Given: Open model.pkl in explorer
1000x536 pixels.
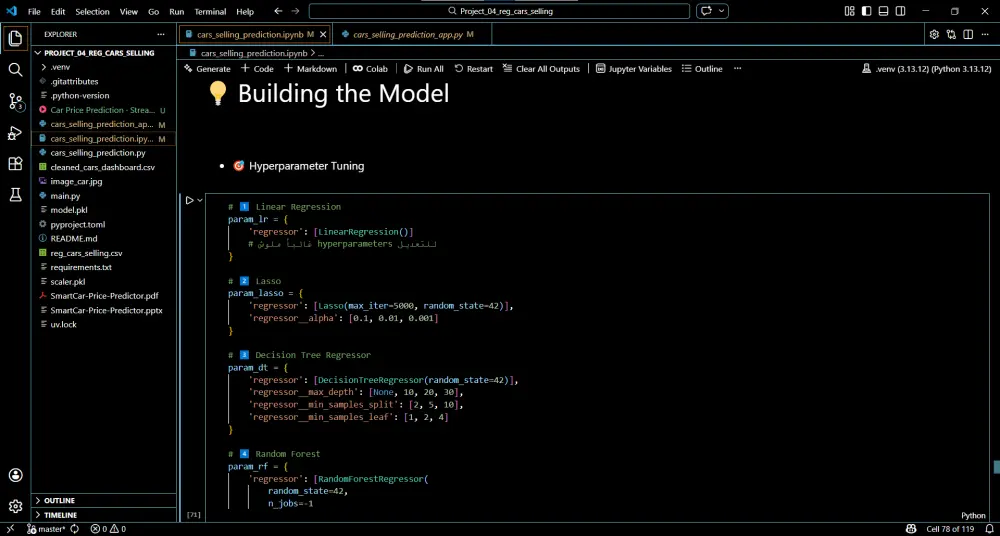Looking at the screenshot, I should click(104, 210).
